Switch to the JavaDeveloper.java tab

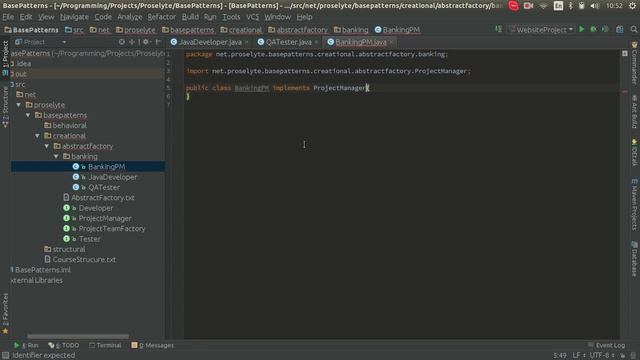tap(210, 42)
